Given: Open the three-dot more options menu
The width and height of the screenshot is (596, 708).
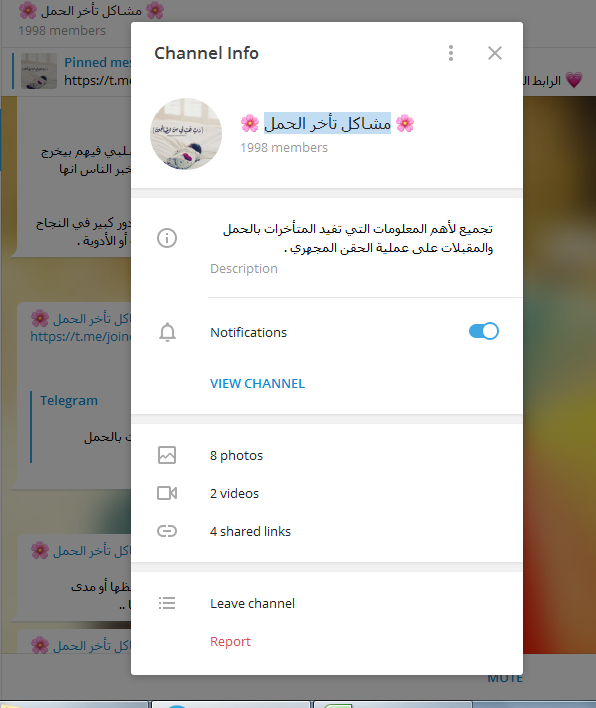Looking at the screenshot, I should (x=450, y=53).
